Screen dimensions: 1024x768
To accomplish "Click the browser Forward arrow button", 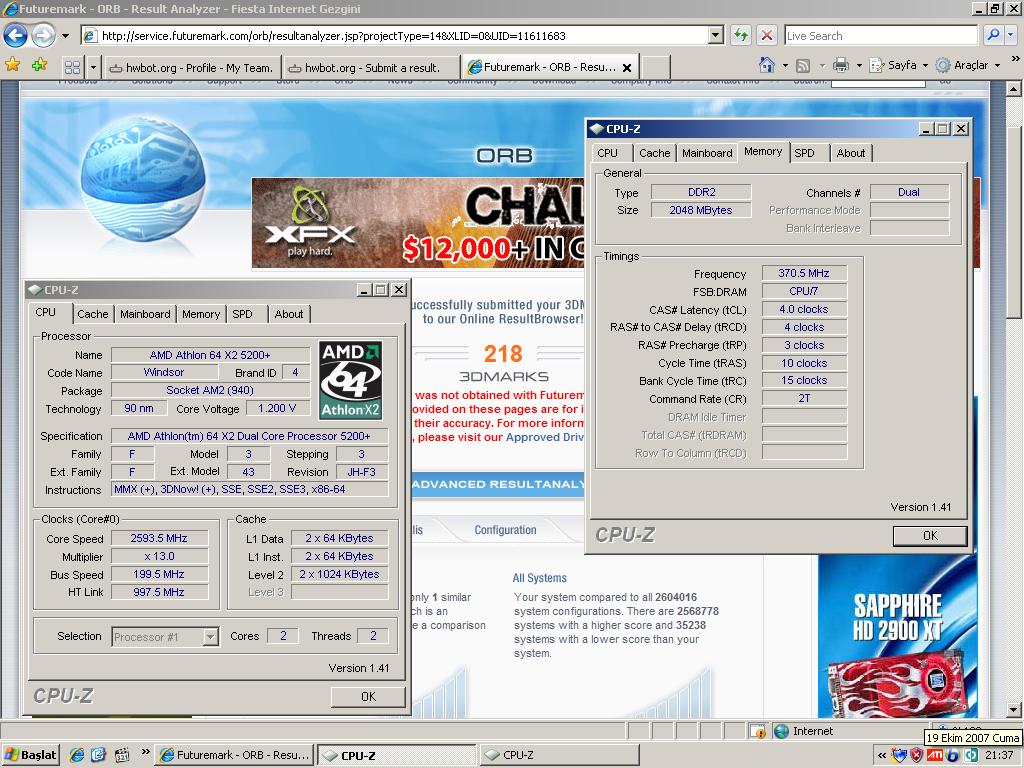I will 43,35.
